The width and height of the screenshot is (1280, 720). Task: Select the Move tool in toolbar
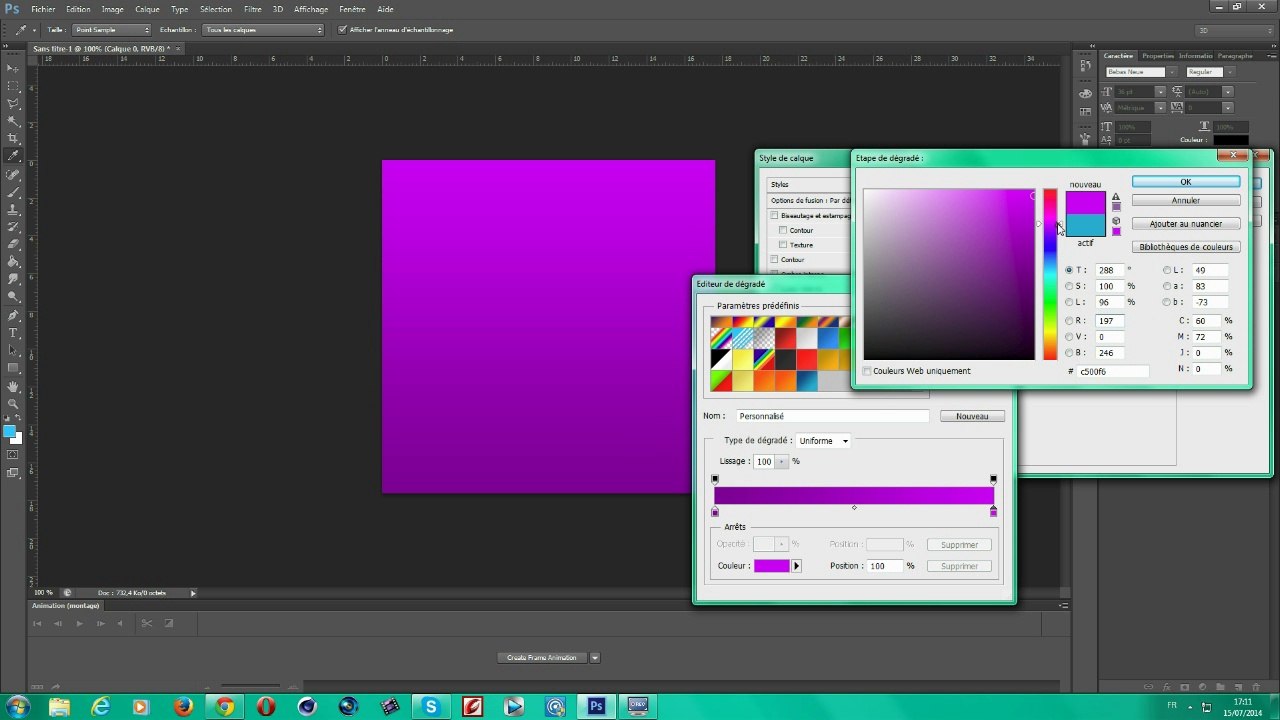click(x=13, y=68)
